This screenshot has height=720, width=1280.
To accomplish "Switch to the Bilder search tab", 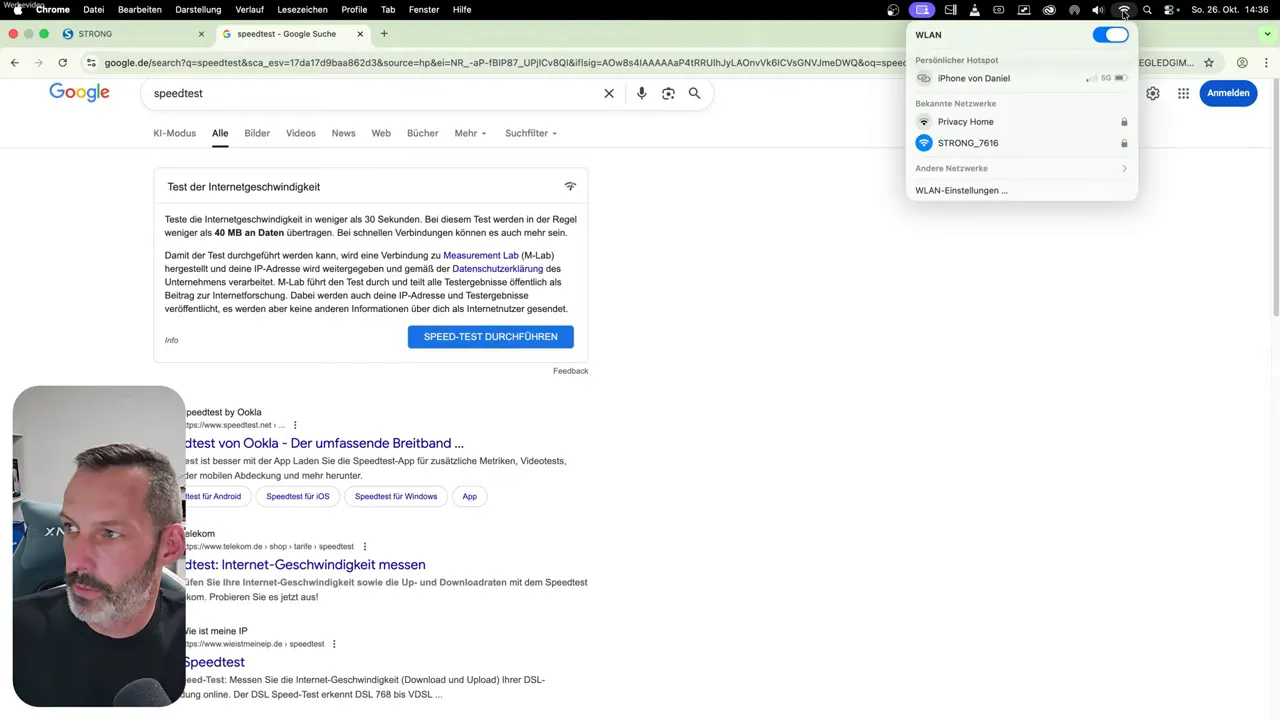I will point(257,133).
